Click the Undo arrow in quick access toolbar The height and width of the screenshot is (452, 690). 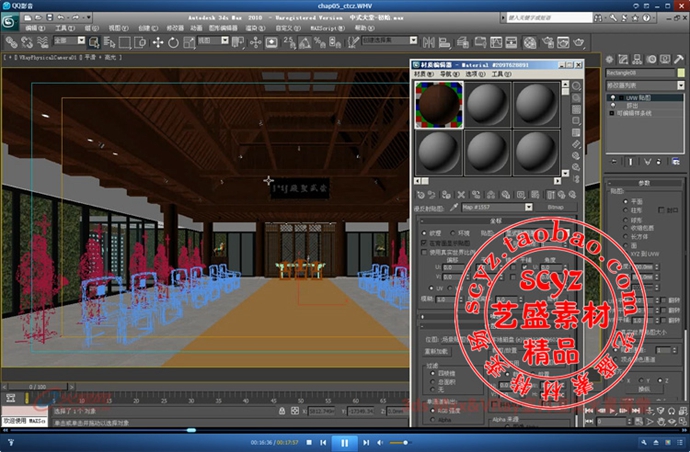point(61,18)
